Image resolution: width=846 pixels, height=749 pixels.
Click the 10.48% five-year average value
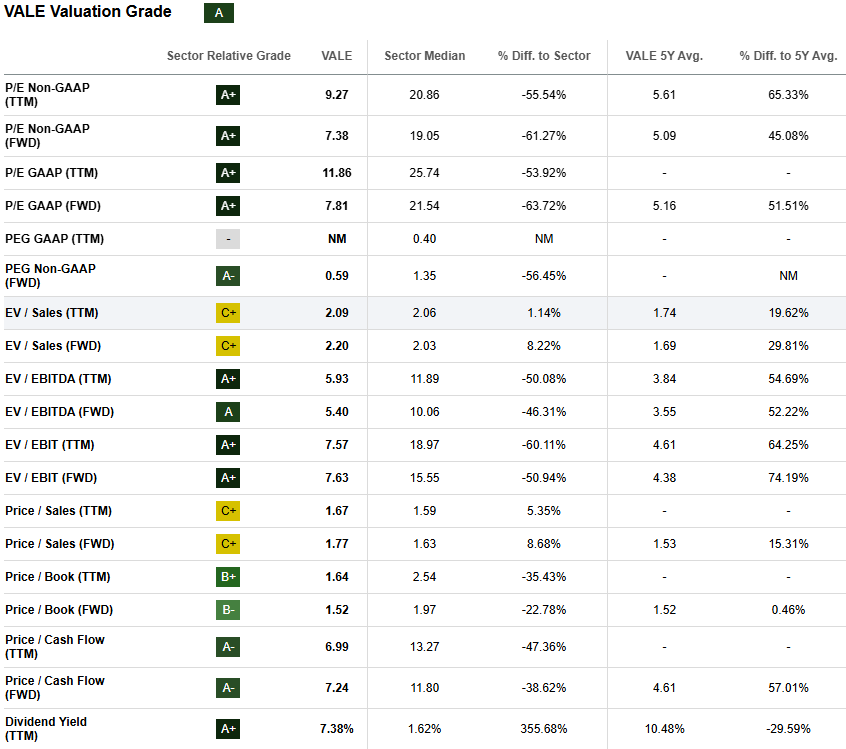[664, 729]
